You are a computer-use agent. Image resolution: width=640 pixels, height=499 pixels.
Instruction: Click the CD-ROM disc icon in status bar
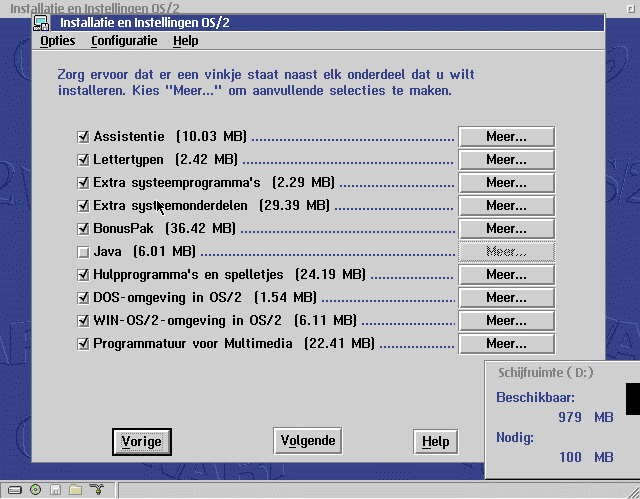tap(36, 490)
